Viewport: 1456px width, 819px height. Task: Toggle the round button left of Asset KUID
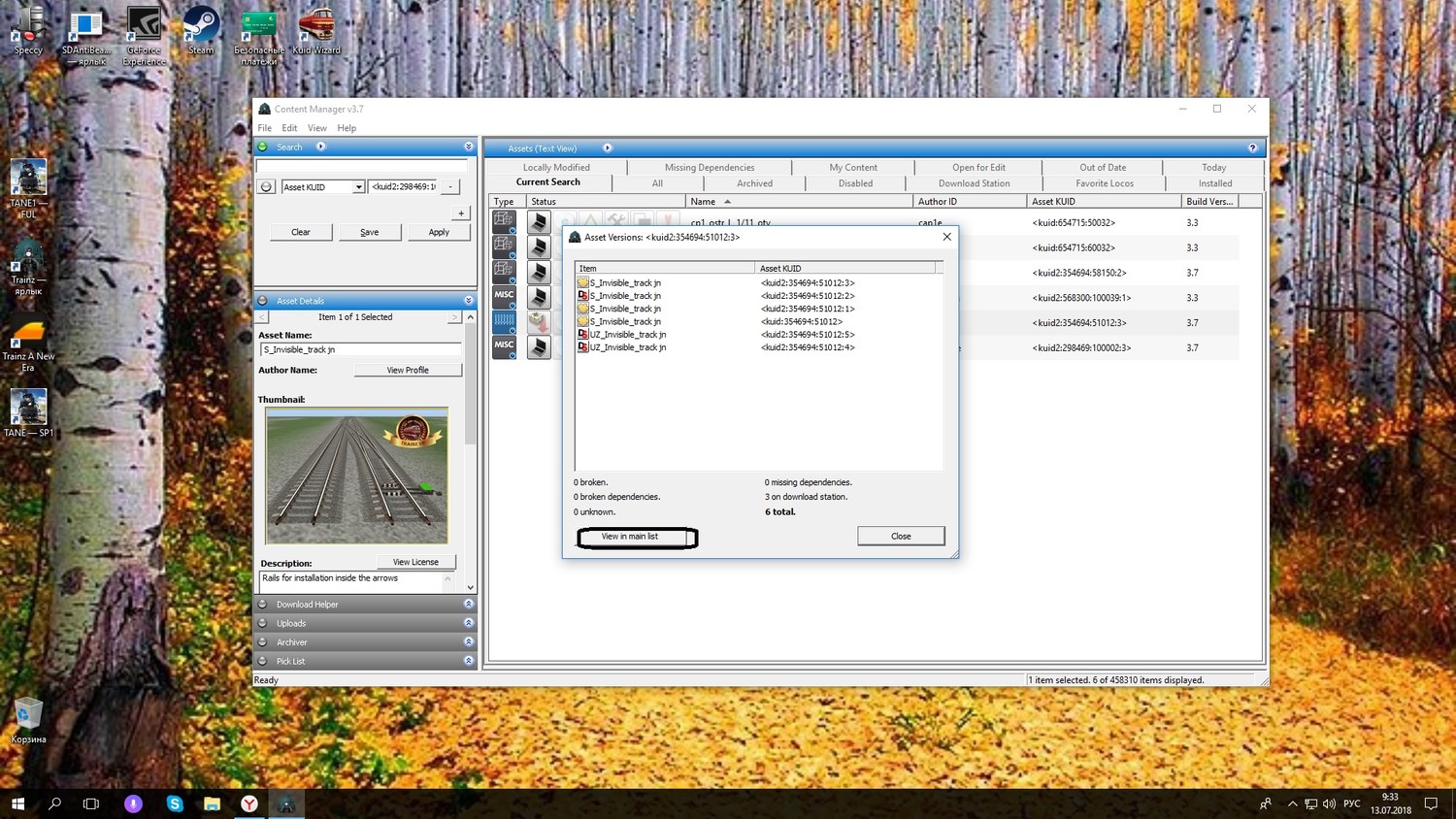tap(266, 186)
